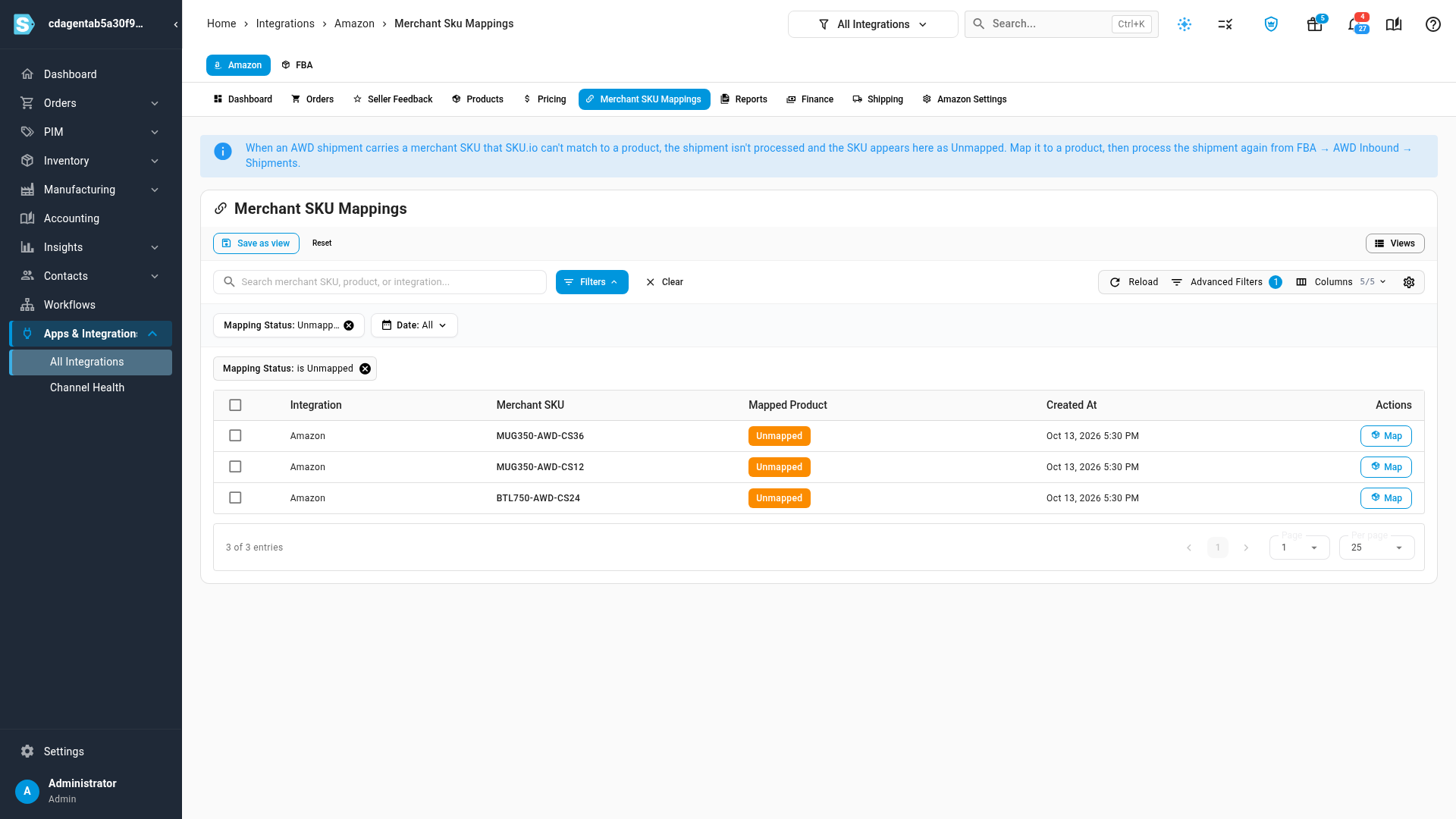Open the Page number dropdown
Viewport: 1456px width, 819px height.
[x=1299, y=548]
